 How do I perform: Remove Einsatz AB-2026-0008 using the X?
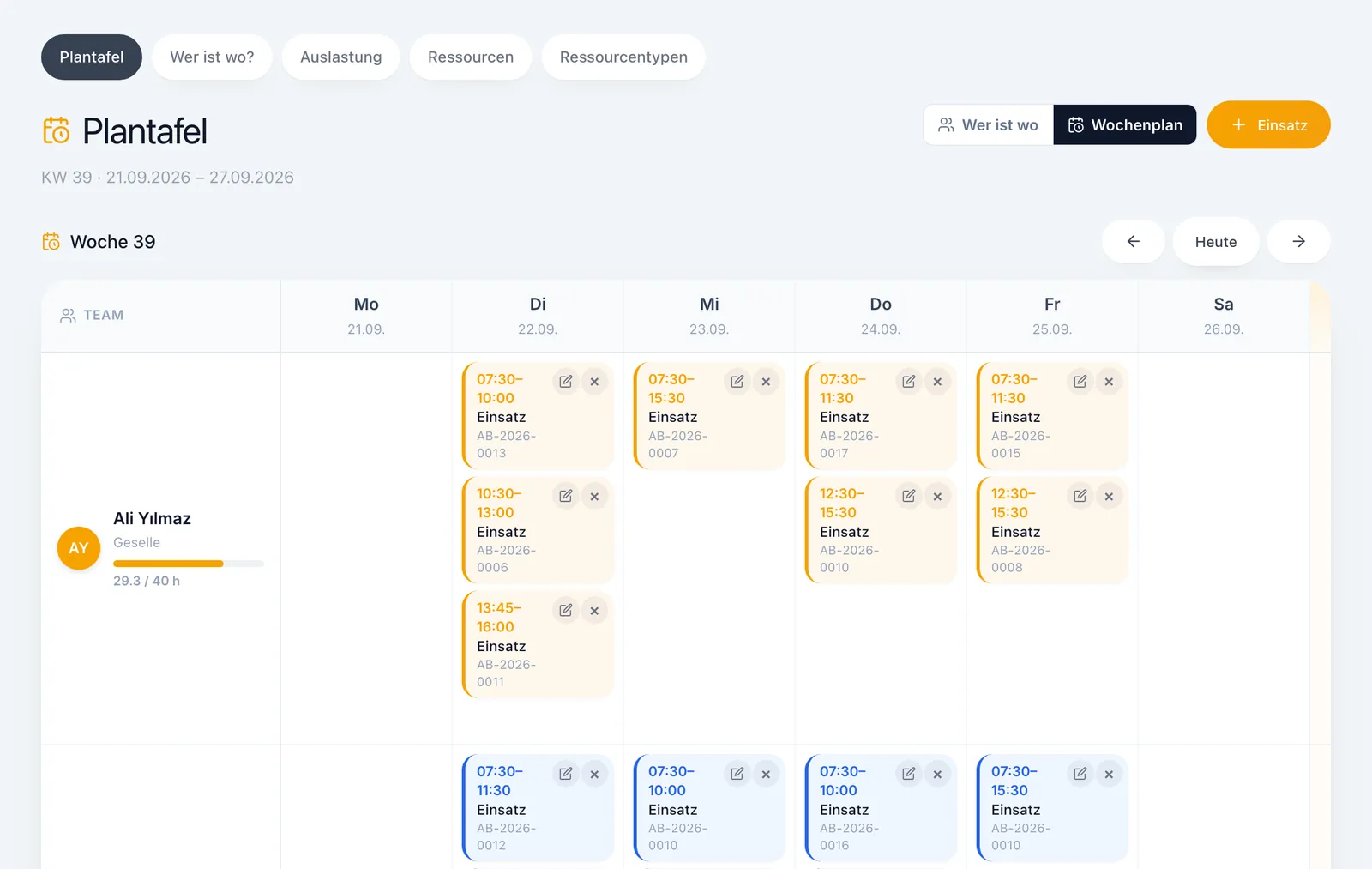(x=1109, y=496)
